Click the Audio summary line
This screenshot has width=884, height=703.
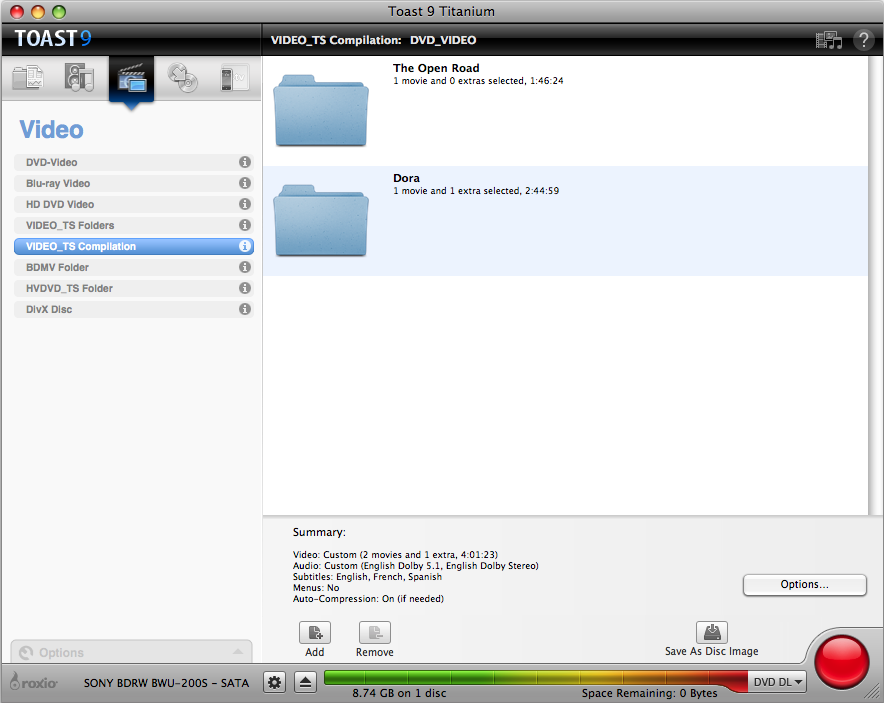[x=416, y=566]
